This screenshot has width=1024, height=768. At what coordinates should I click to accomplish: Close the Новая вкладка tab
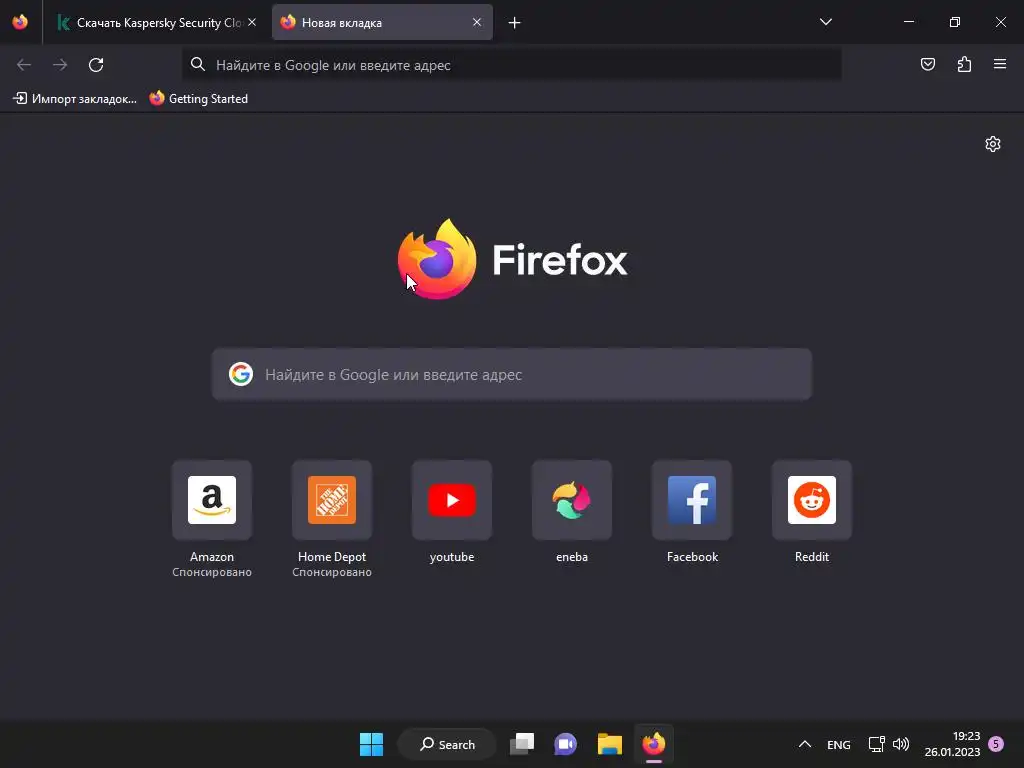pyautogui.click(x=477, y=22)
